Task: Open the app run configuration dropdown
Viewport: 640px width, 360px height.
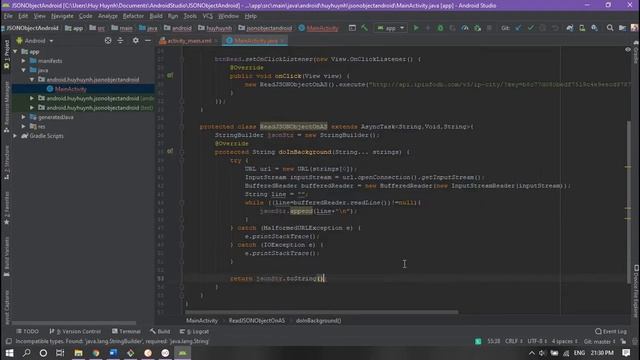Action: pyautogui.click(x=391, y=28)
